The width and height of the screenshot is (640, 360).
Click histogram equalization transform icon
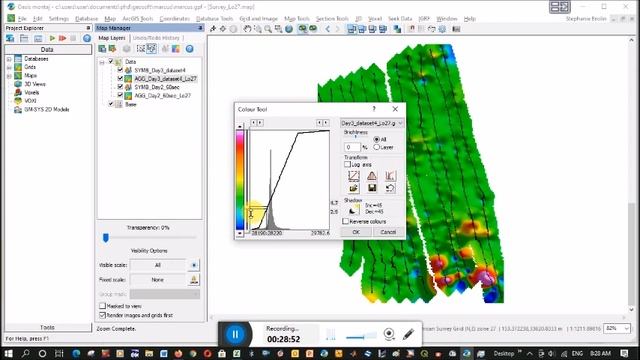(390, 176)
